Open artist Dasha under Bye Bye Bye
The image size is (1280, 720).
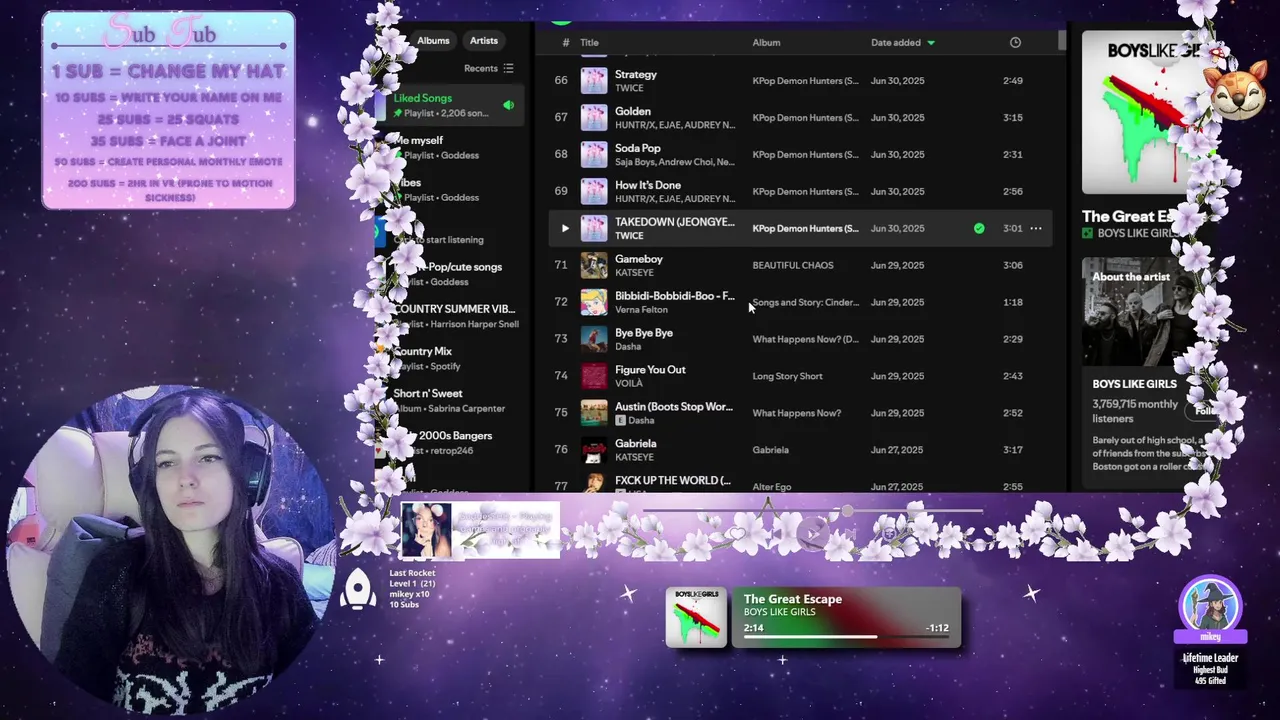[x=628, y=347]
